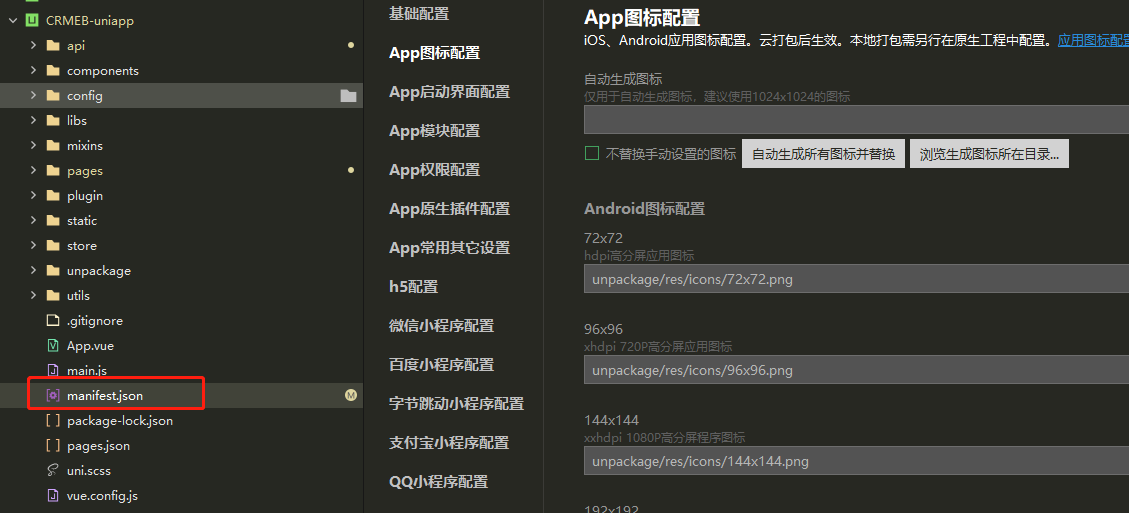Click the package-lock.json bracket icon

pyautogui.click(x=53, y=421)
